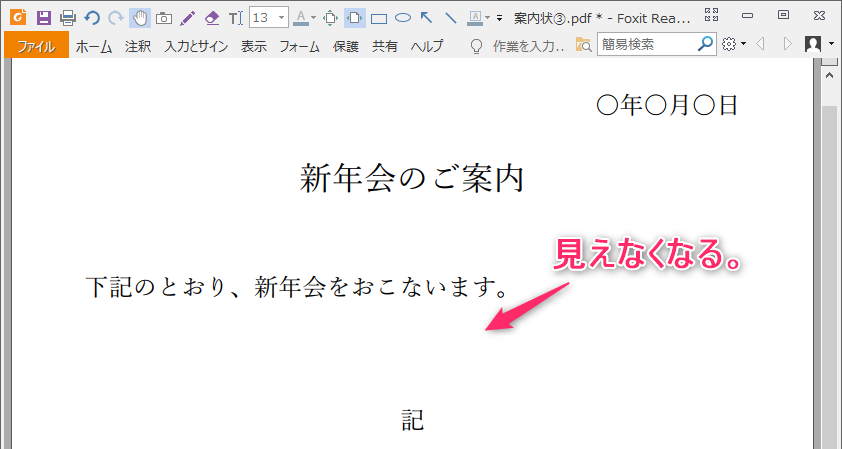Select the Pencil drawing tool

pos(187,18)
